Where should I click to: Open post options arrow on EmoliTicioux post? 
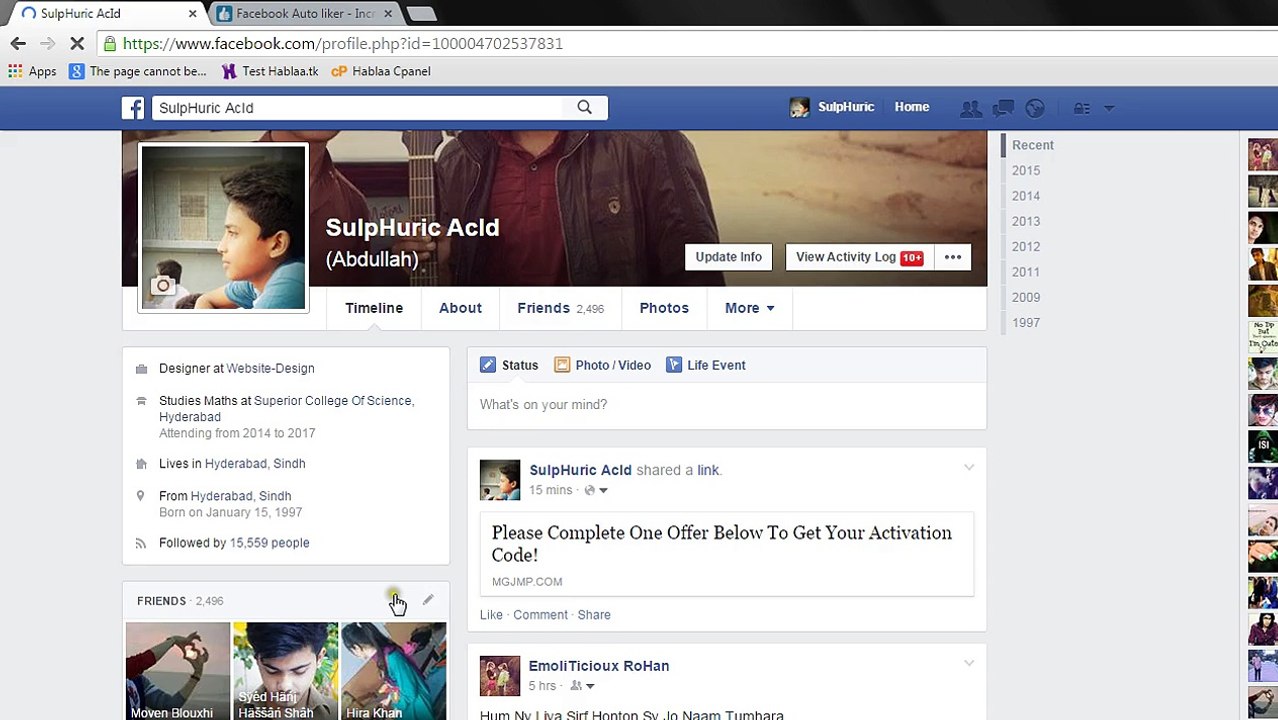(x=968, y=663)
